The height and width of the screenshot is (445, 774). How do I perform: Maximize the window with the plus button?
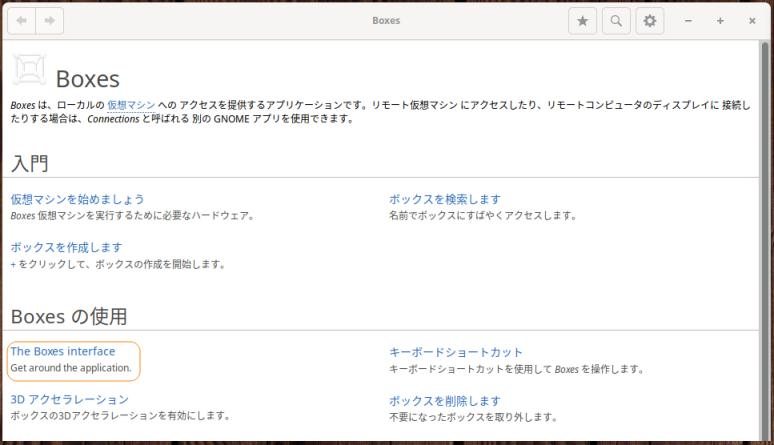pyautogui.click(x=720, y=21)
